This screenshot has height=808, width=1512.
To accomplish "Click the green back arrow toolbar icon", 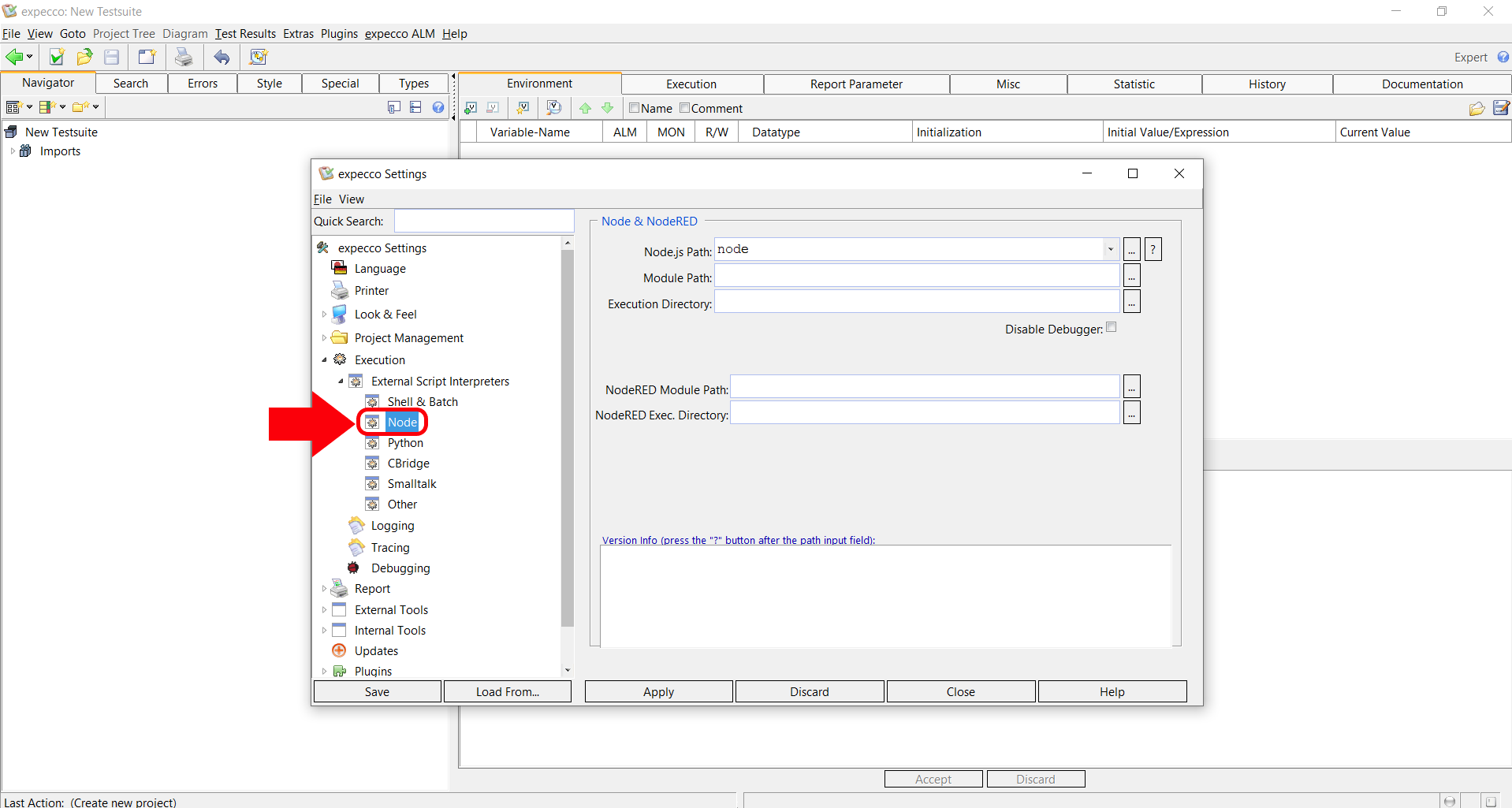I will point(14,57).
